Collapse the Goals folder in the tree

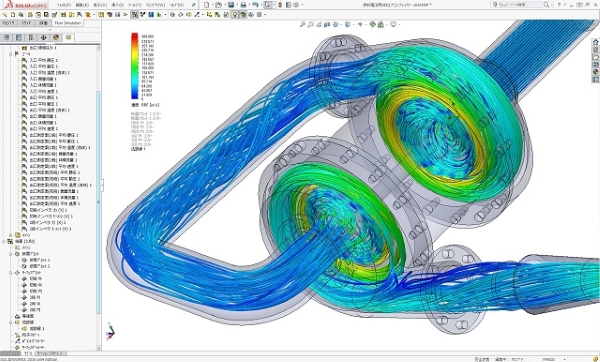point(11,54)
